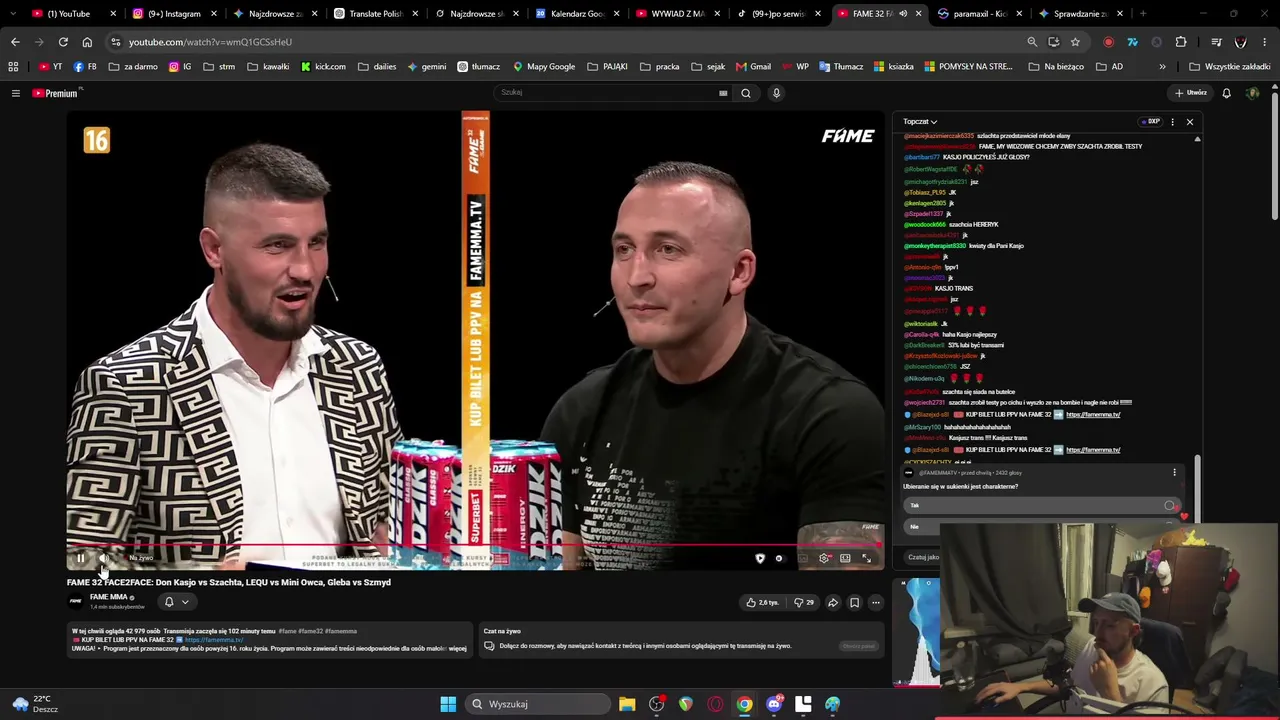This screenshot has height=720, width=1280.
Task: Open the Topczat chat mode dropdown
Action: tap(920, 122)
